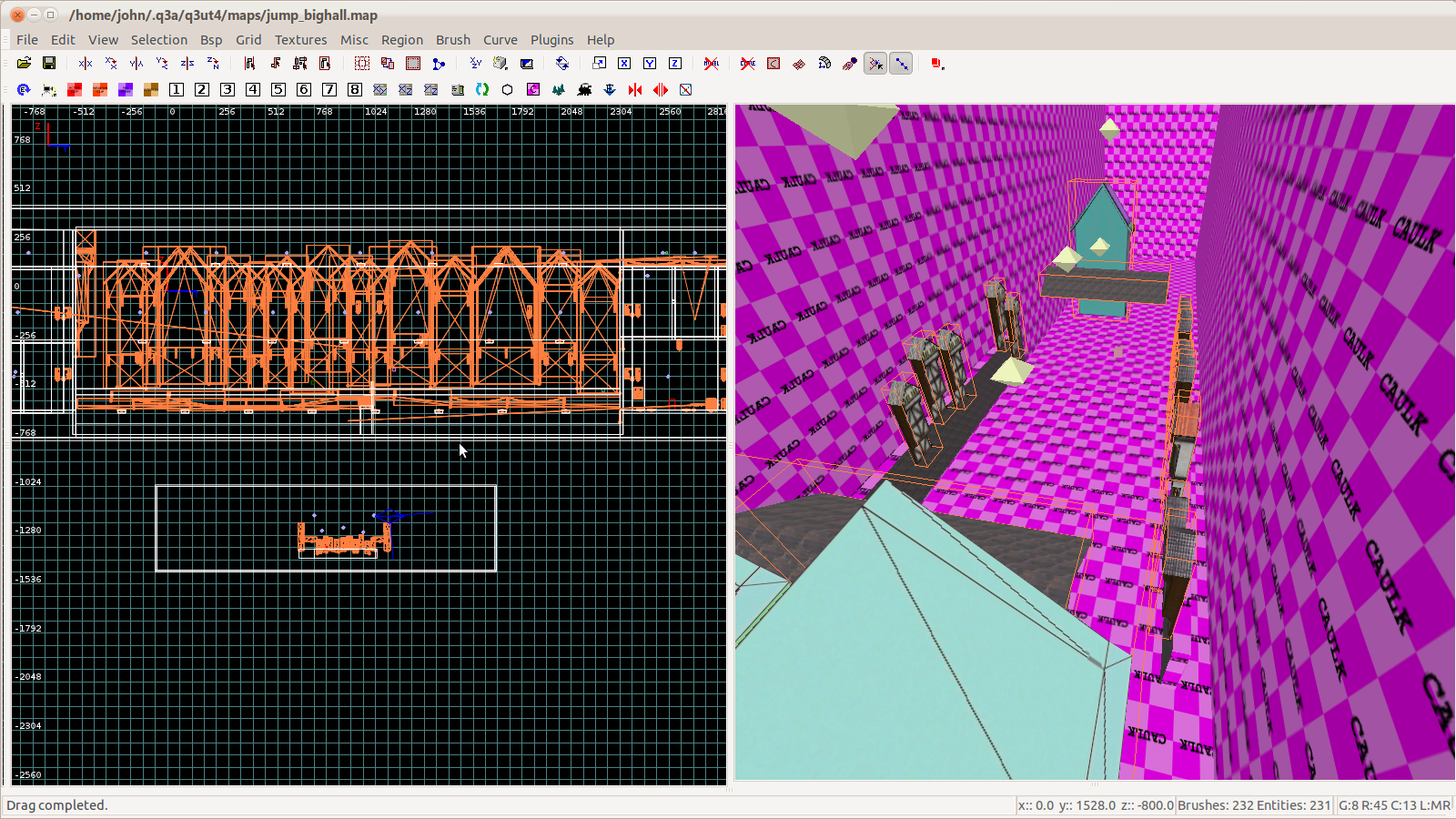Open the Textures menu
Viewport: 1456px width, 819px height.
tap(300, 40)
